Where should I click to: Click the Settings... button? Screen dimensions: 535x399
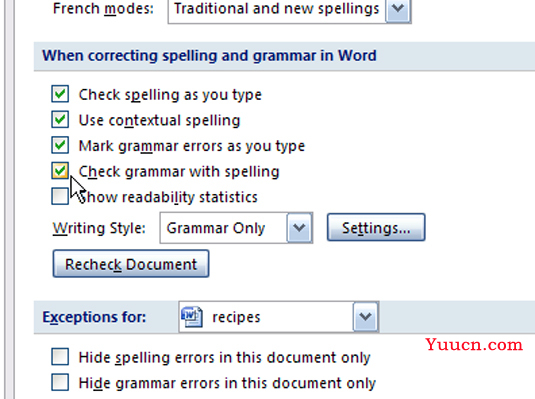point(376,228)
